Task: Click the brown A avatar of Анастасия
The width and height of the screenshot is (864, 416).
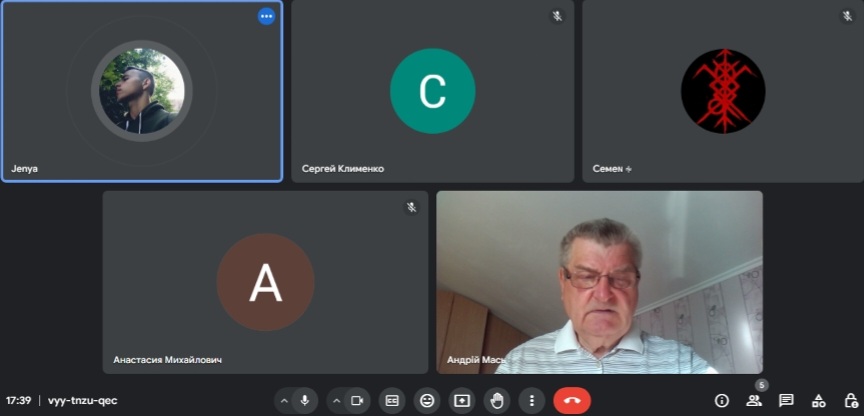Action: click(266, 282)
